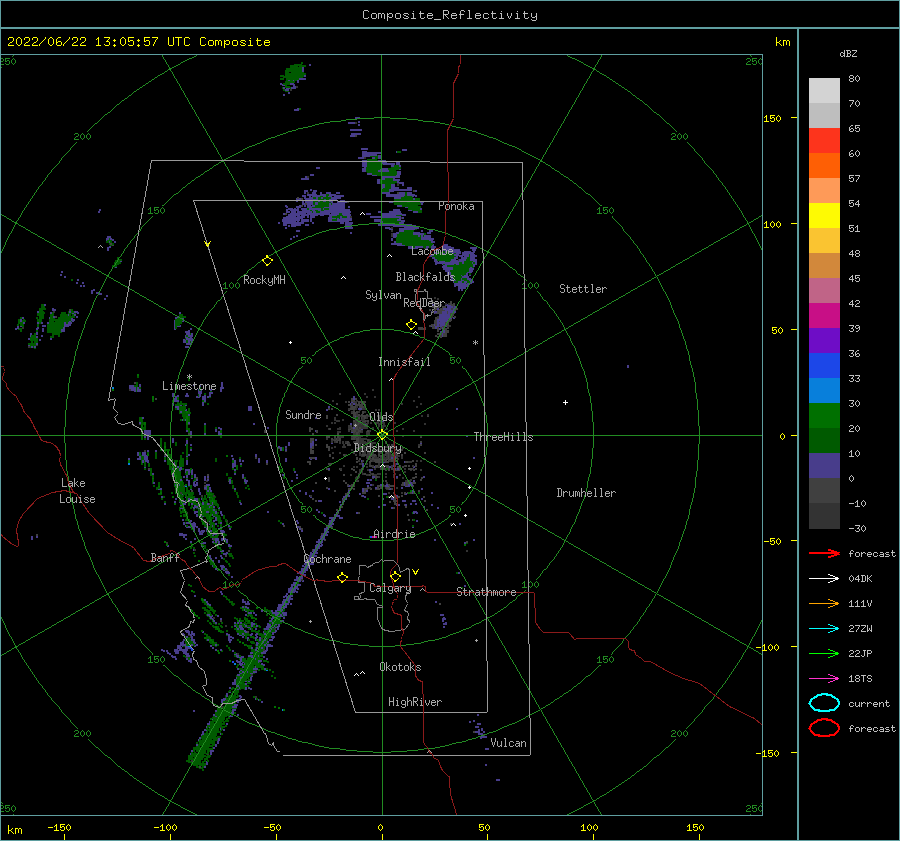Click the Vulcan label

click(x=508, y=743)
